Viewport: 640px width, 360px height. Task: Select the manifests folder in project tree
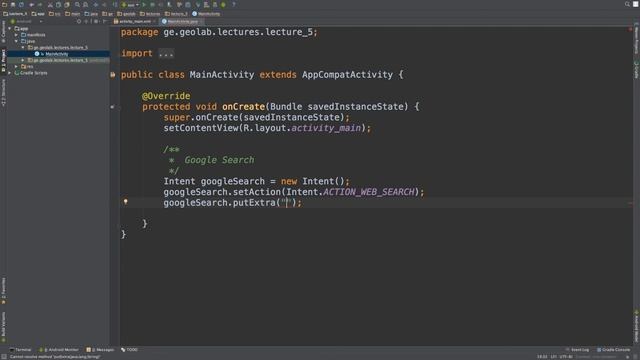[33, 35]
